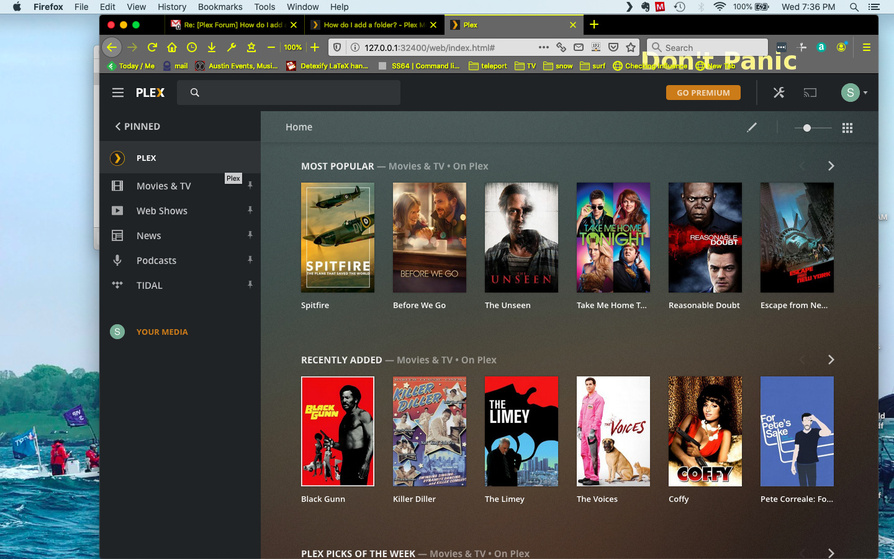Open Podcasts in sidebar

point(156,261)
